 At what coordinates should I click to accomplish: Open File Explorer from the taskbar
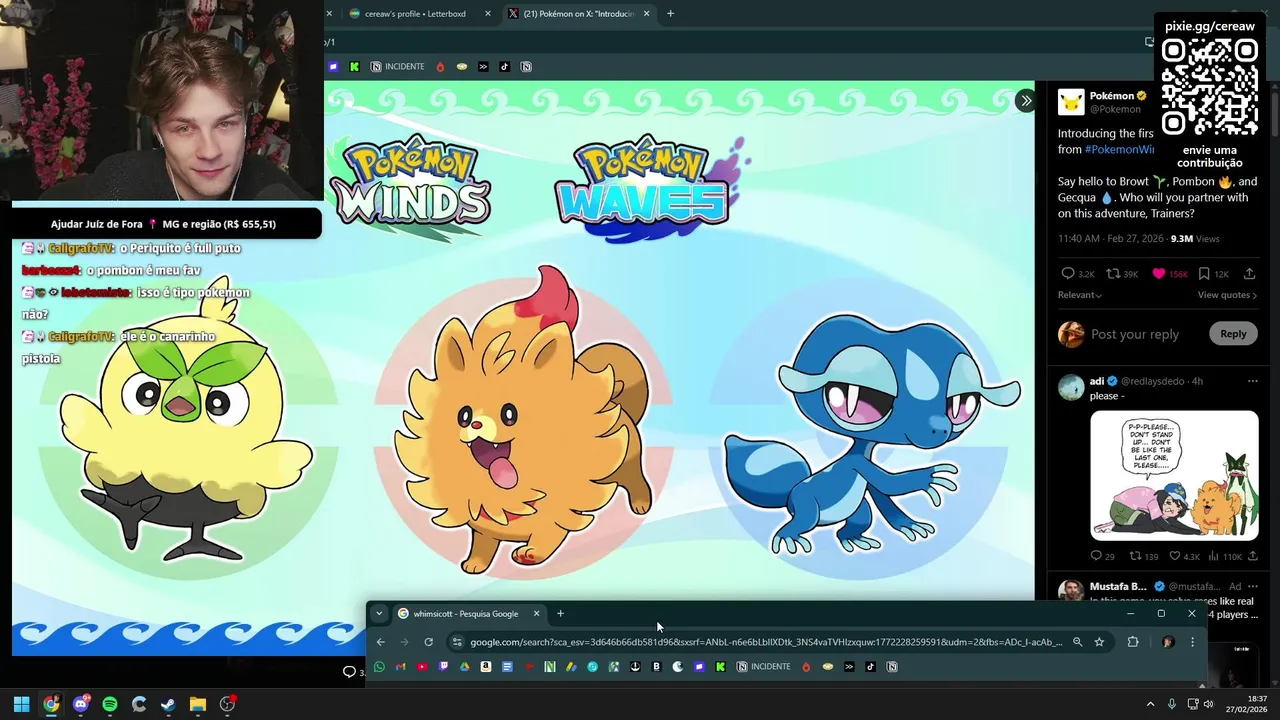(198, 704)
